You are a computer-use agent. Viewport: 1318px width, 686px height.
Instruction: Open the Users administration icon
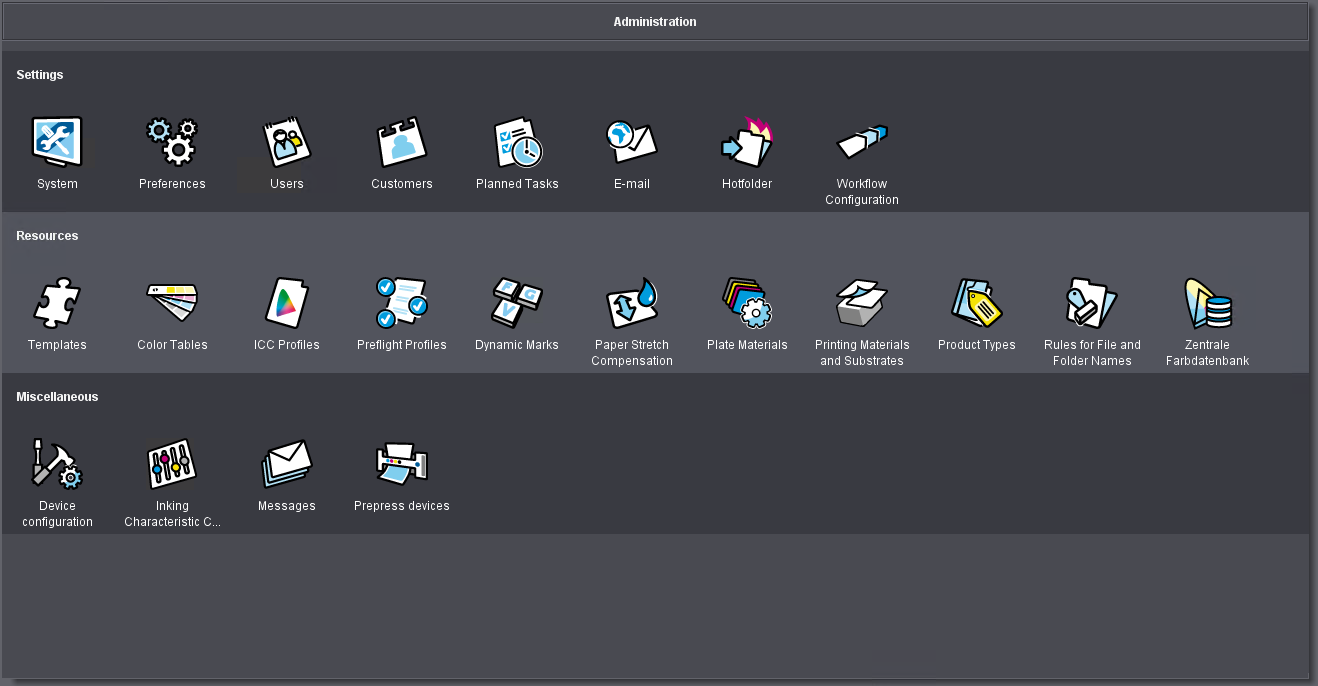pos(287,142)
